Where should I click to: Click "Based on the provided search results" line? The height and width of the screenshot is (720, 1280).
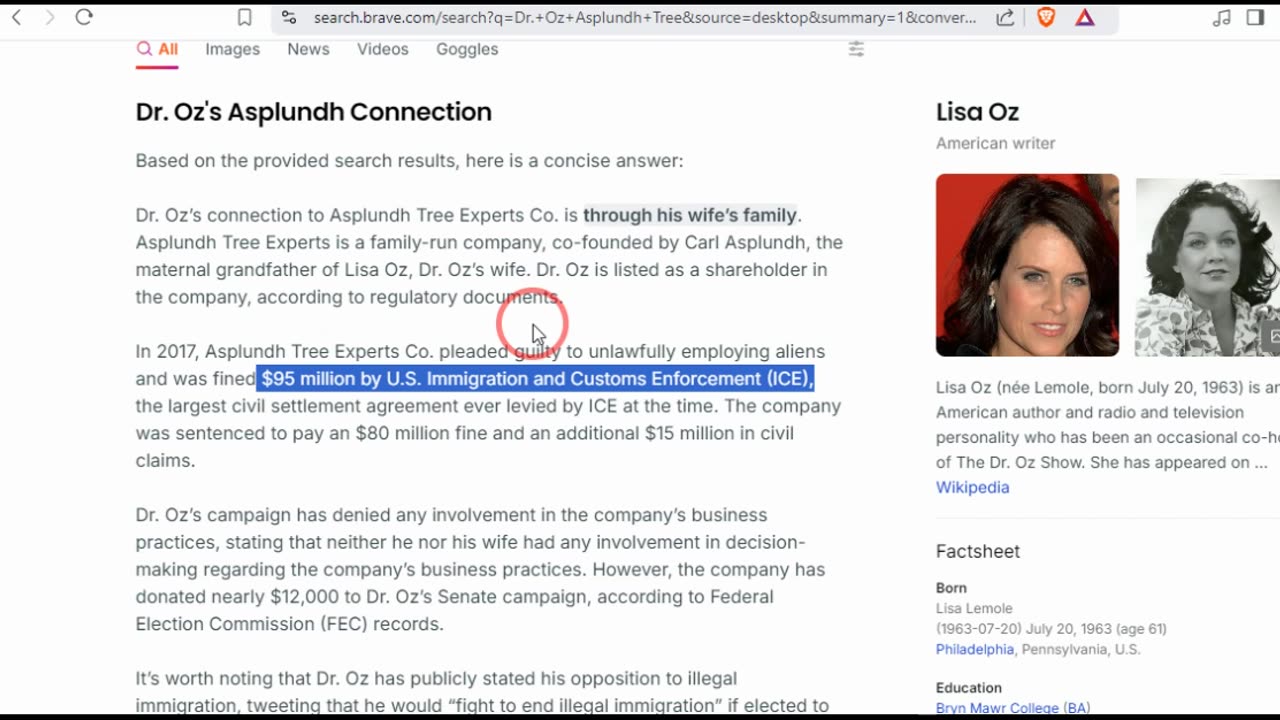click(x=410, y=161)
